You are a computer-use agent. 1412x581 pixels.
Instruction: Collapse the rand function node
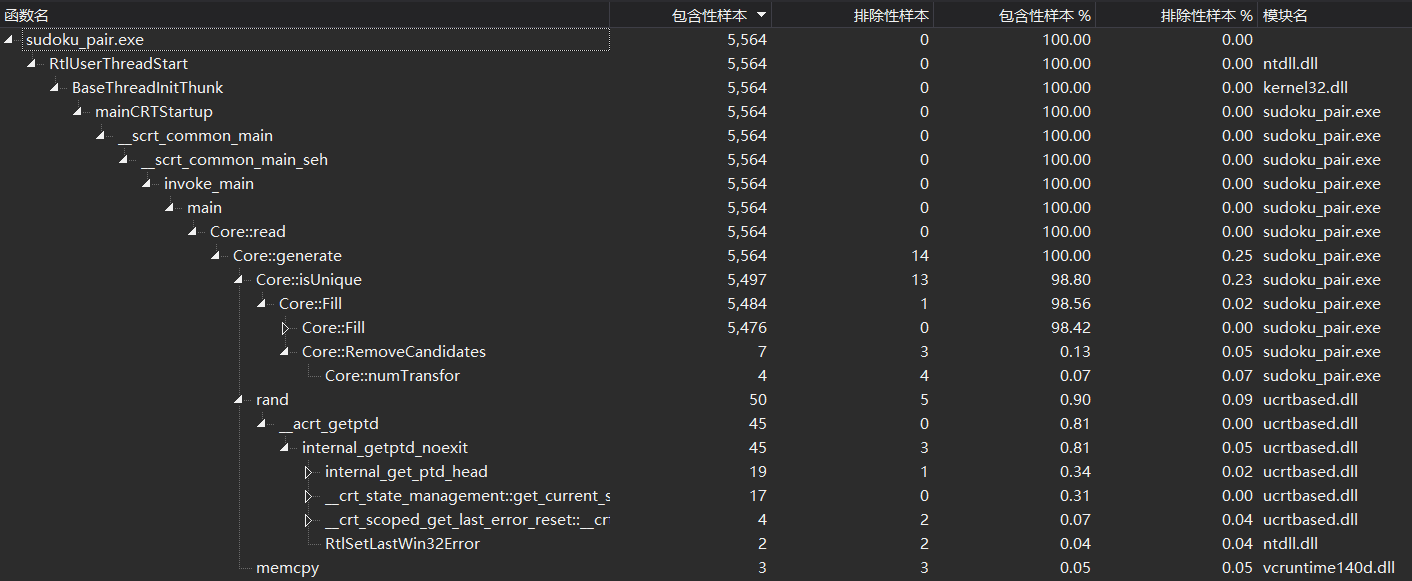[x=239, y=400]
